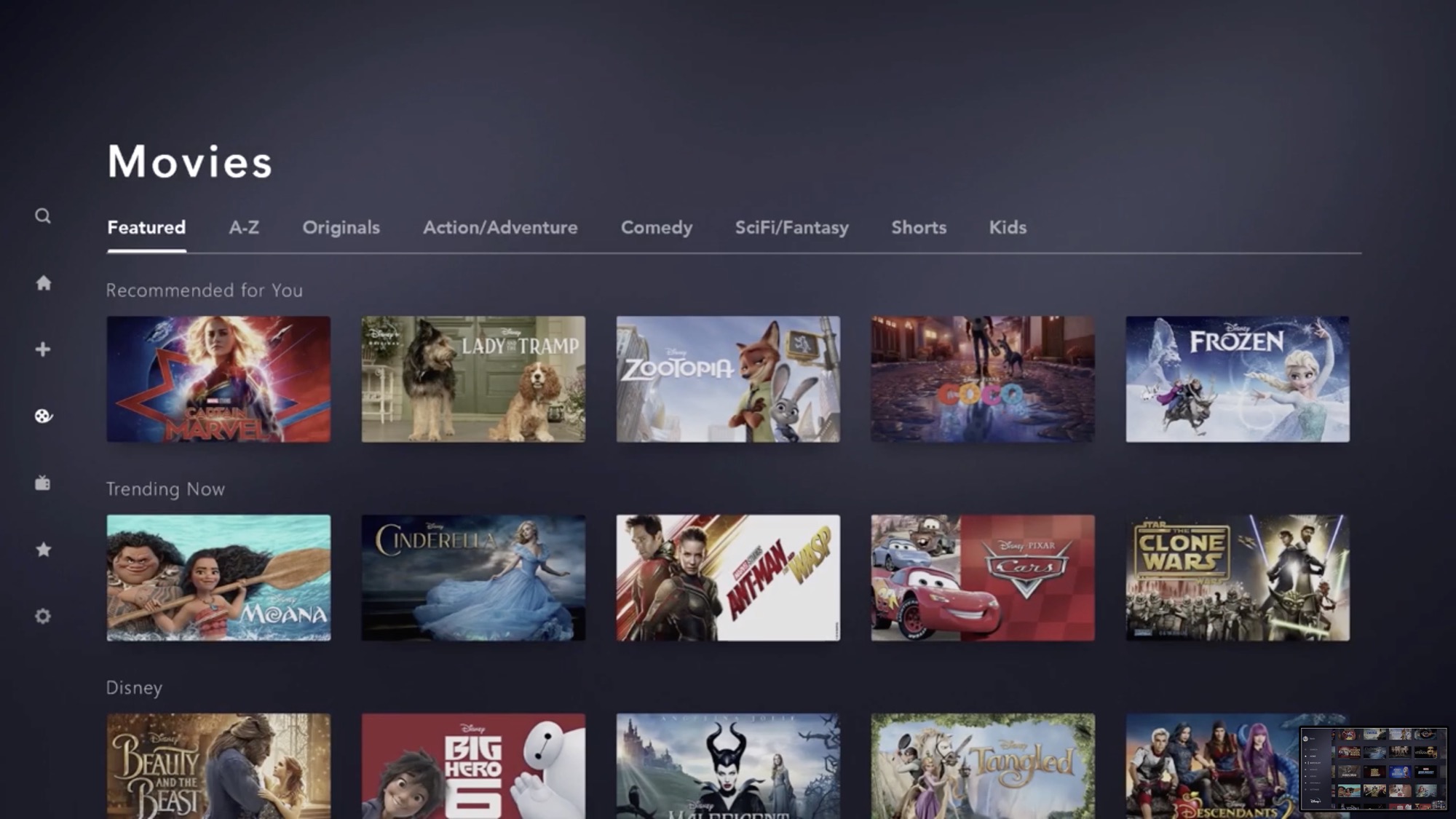Select the Action/Adventure tab
This screenshot has height=819, width=1456.
(500, 228)
